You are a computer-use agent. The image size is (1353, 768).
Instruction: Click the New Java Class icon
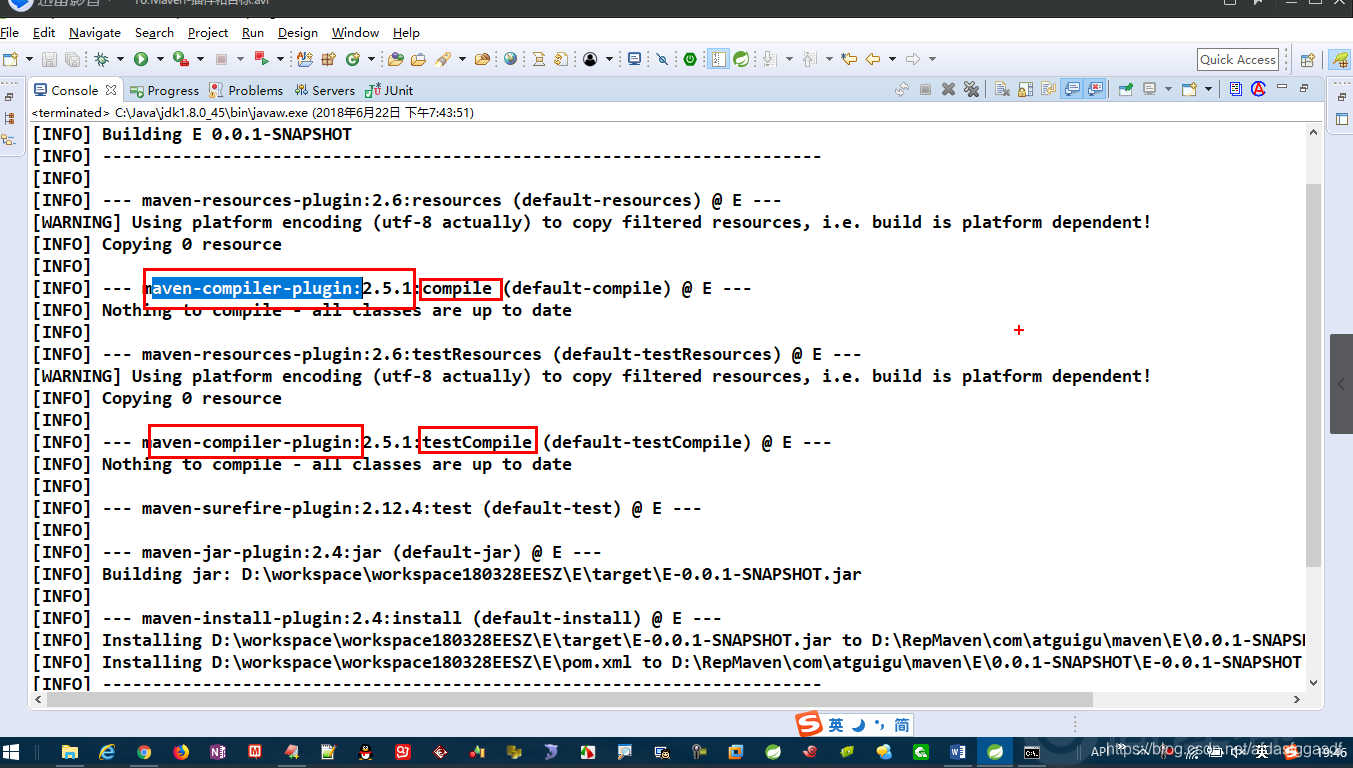pyautogui.click(x=352, y=59)
